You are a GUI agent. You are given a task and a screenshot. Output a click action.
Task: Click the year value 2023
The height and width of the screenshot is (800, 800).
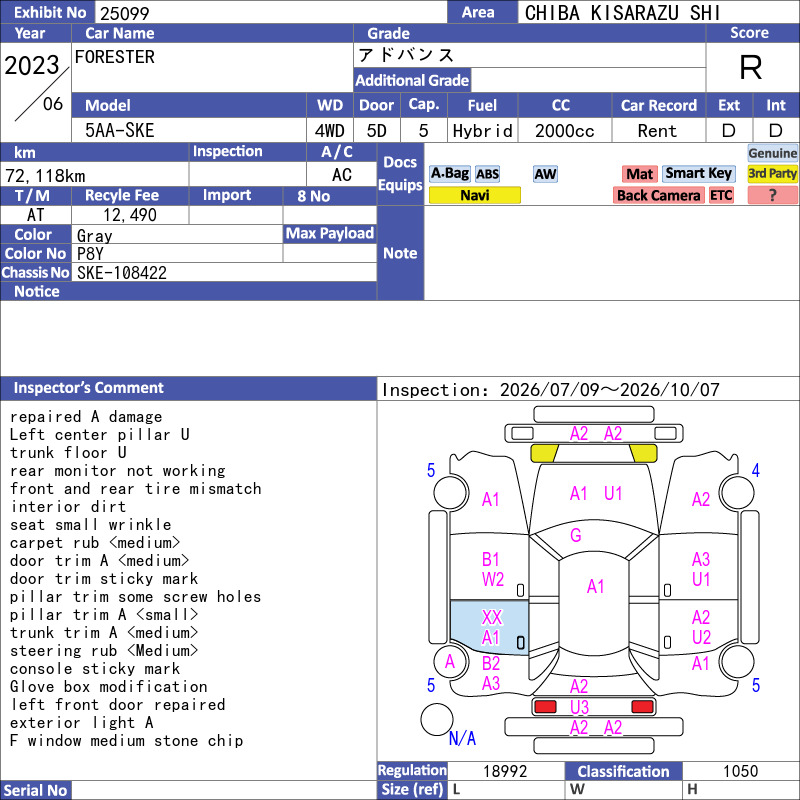pos(32,65)
